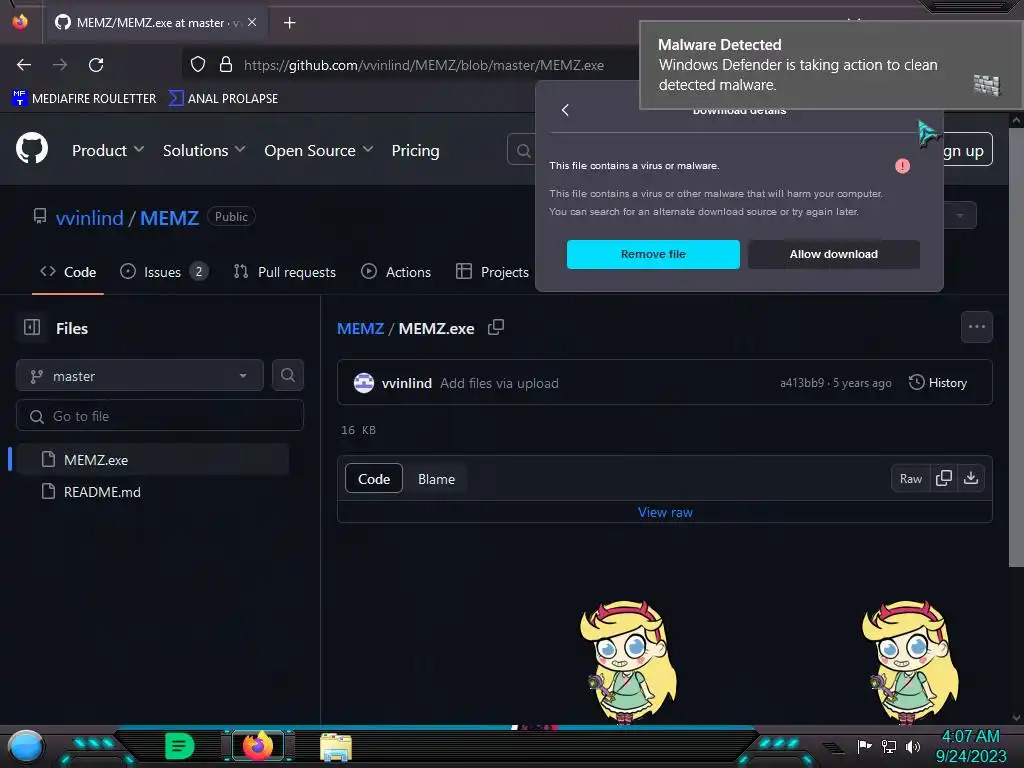
Task: Open the three-dot more options menu
Action: pyautogui.click(x=977, y=327)
